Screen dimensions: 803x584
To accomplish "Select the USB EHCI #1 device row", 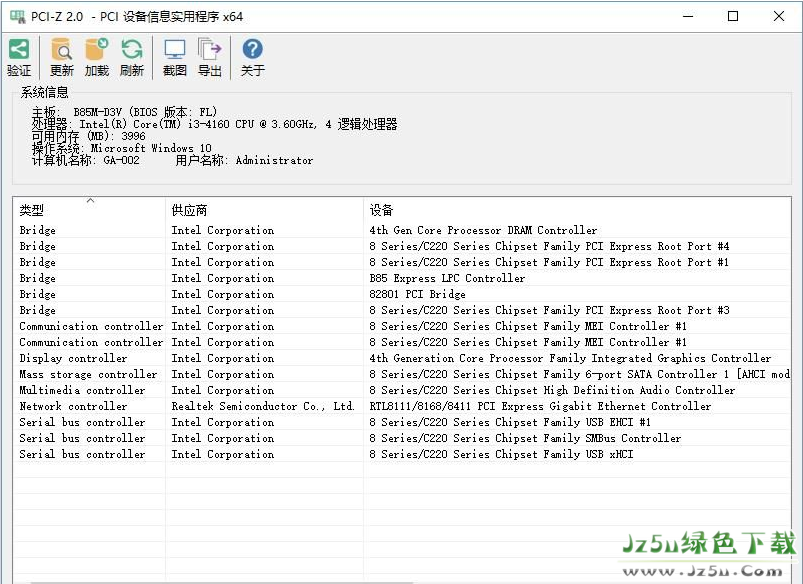I will [402, 422].
